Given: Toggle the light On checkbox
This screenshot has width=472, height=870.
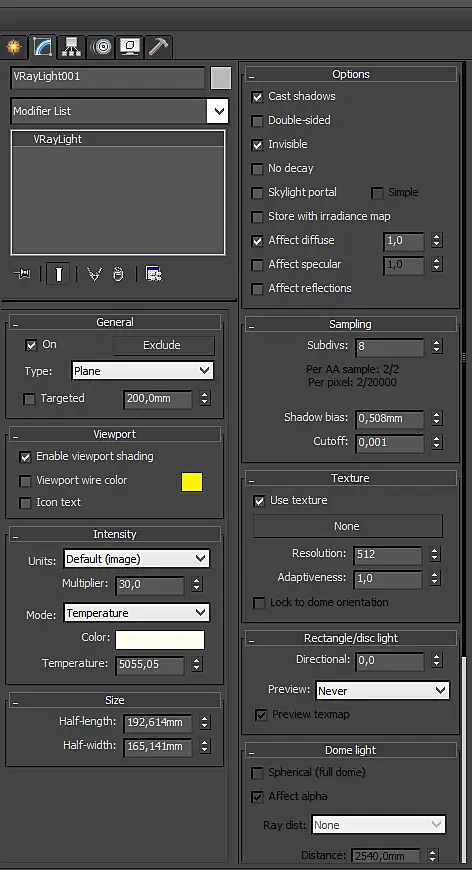Looking at the screenshot, I should [x=31, y=345].
